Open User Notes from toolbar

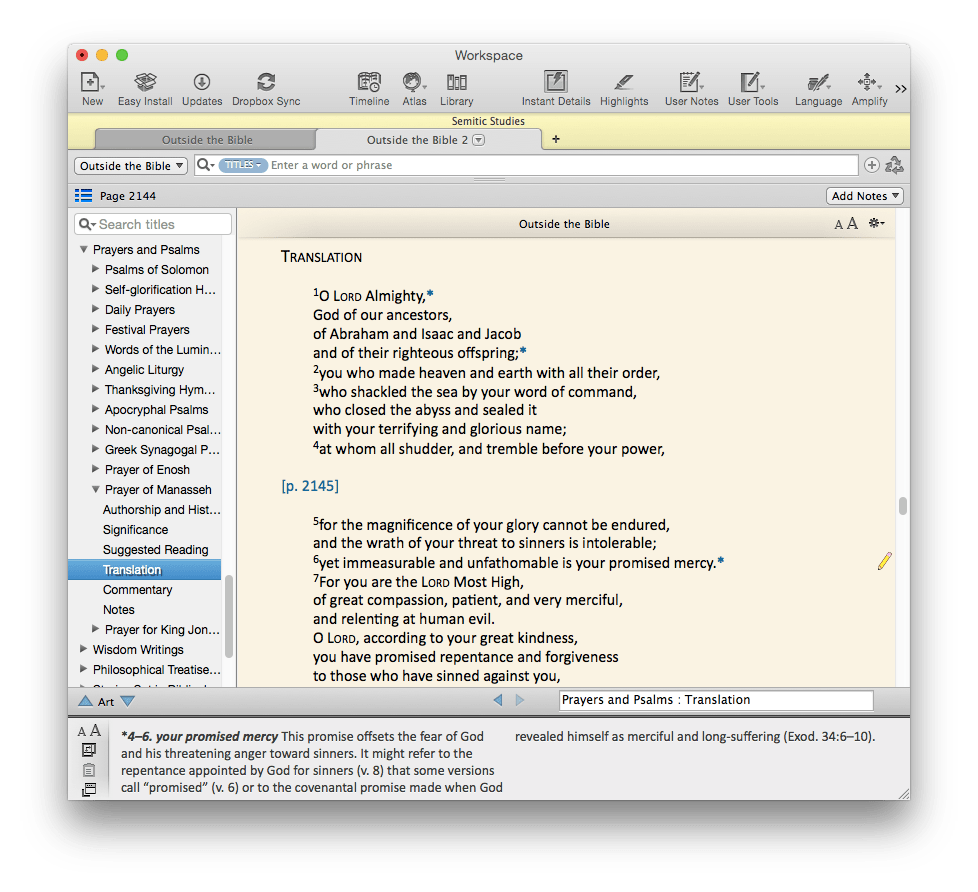(x=691, y=83)
